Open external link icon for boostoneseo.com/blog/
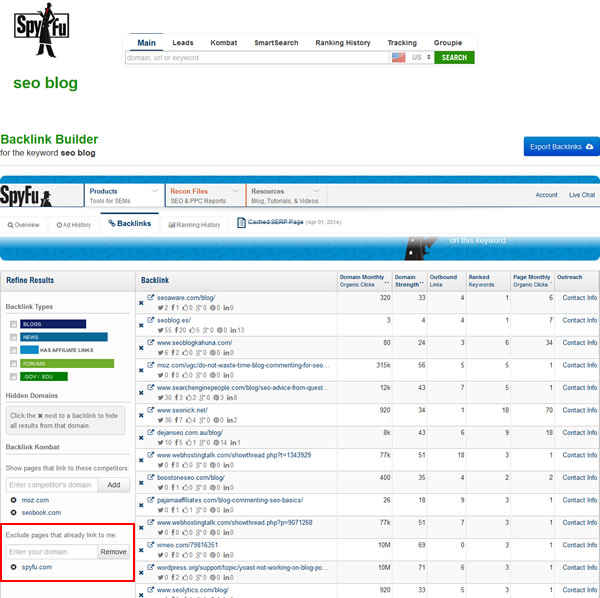Screen dimensions: 600x598 [151, 477]
